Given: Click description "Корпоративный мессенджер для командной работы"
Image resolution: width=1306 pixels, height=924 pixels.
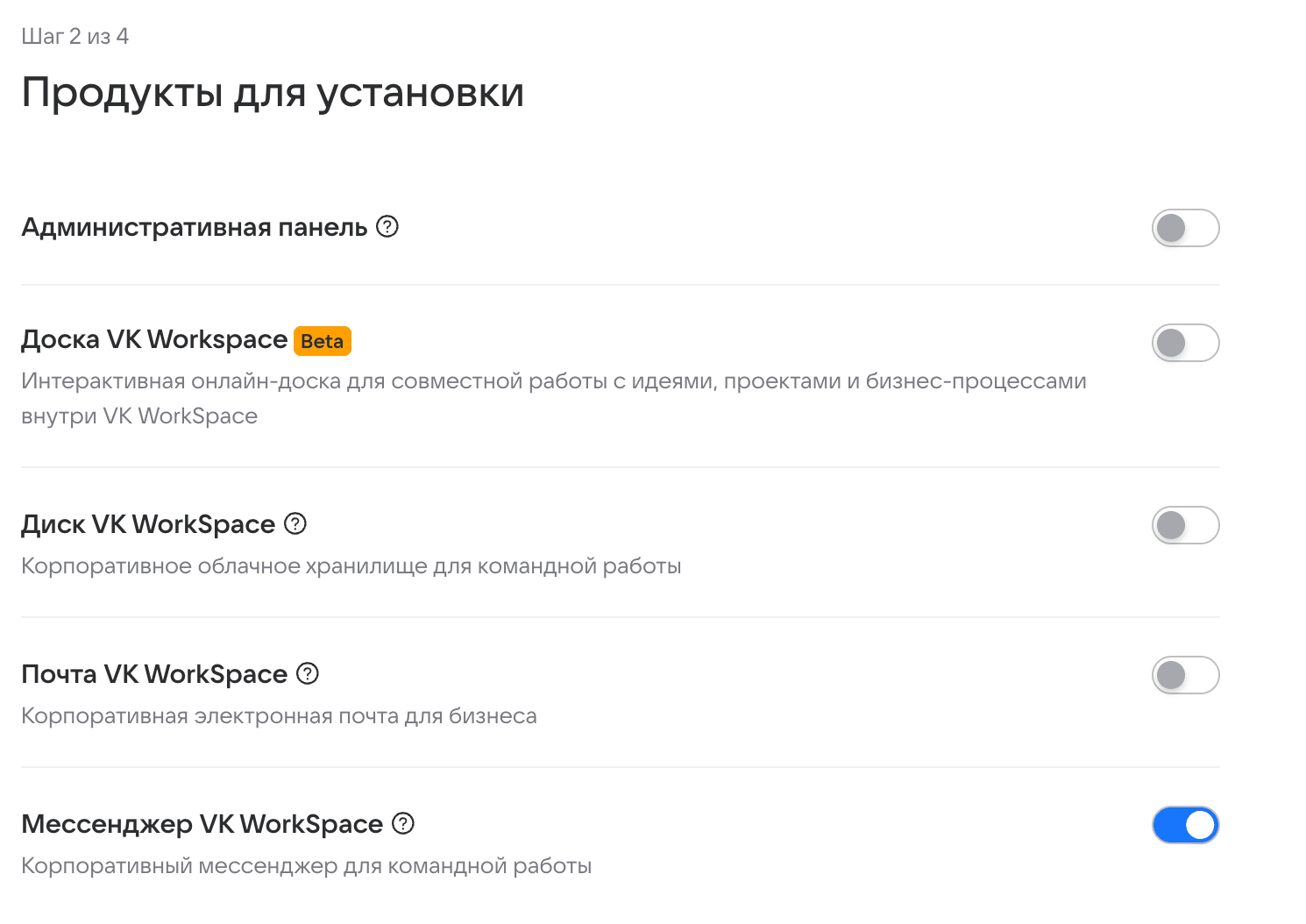Looking at the screenshot, I should click(307, 866).
